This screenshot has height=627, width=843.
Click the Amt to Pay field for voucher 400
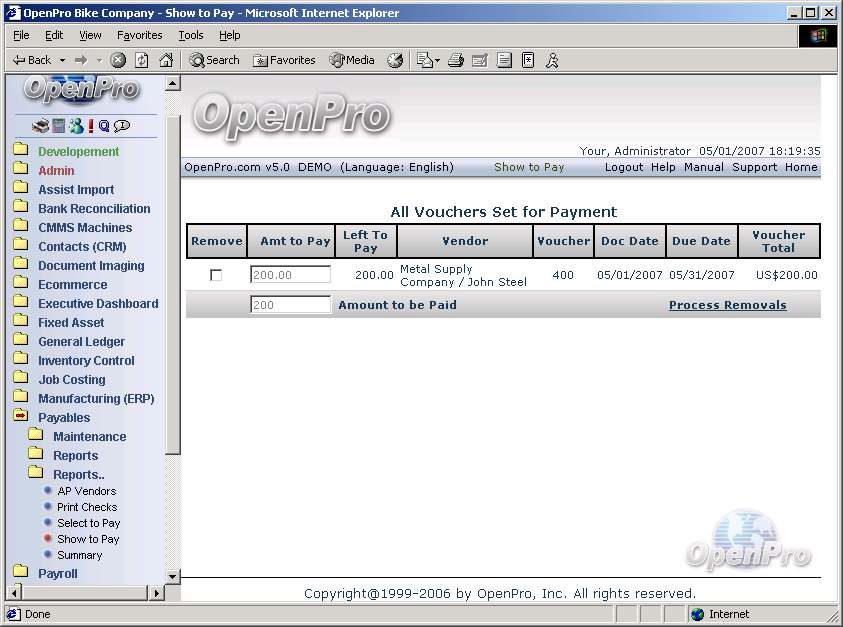(290, 275)
